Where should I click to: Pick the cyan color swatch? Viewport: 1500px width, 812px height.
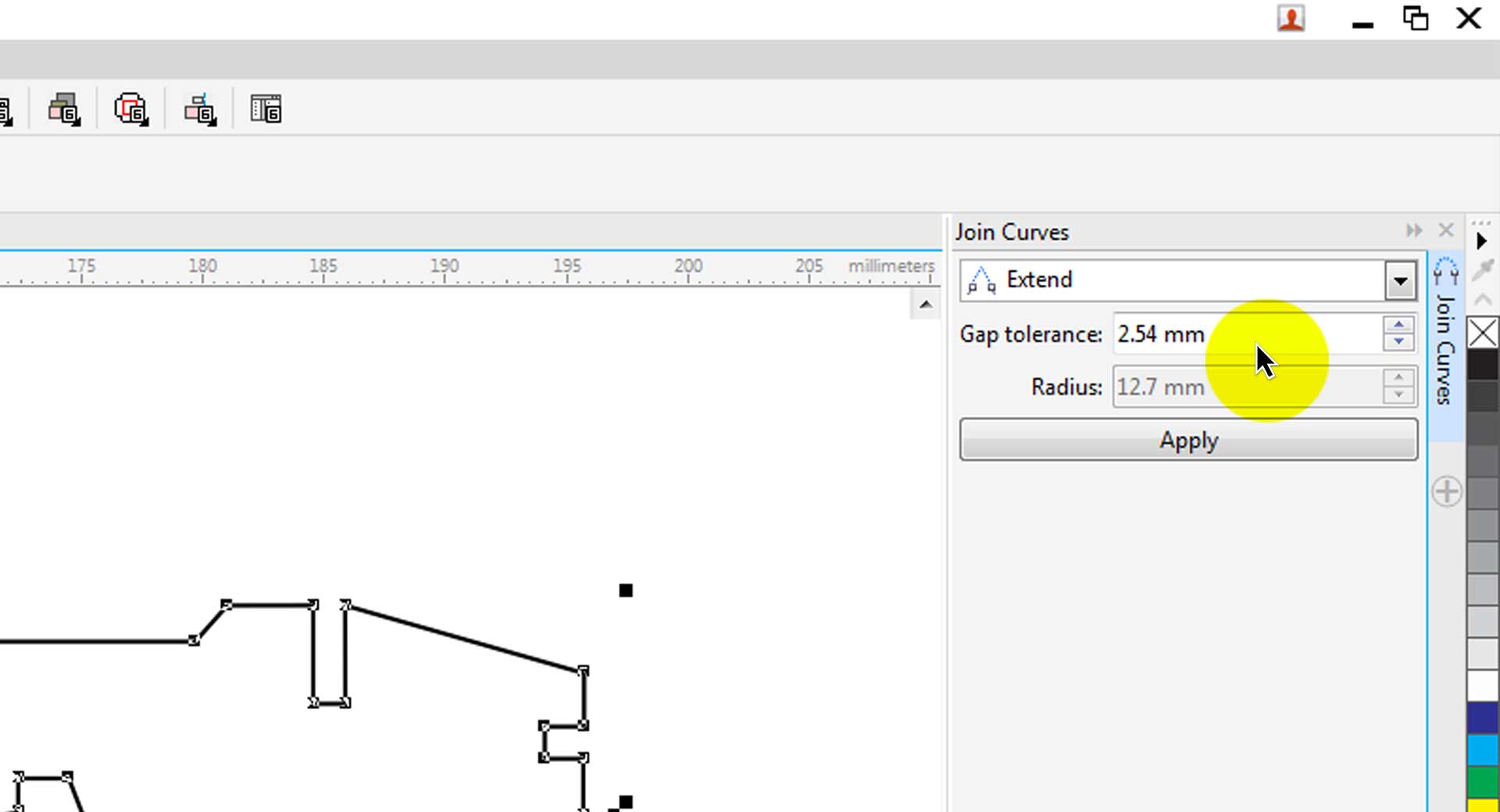[x=1483, y=750]
